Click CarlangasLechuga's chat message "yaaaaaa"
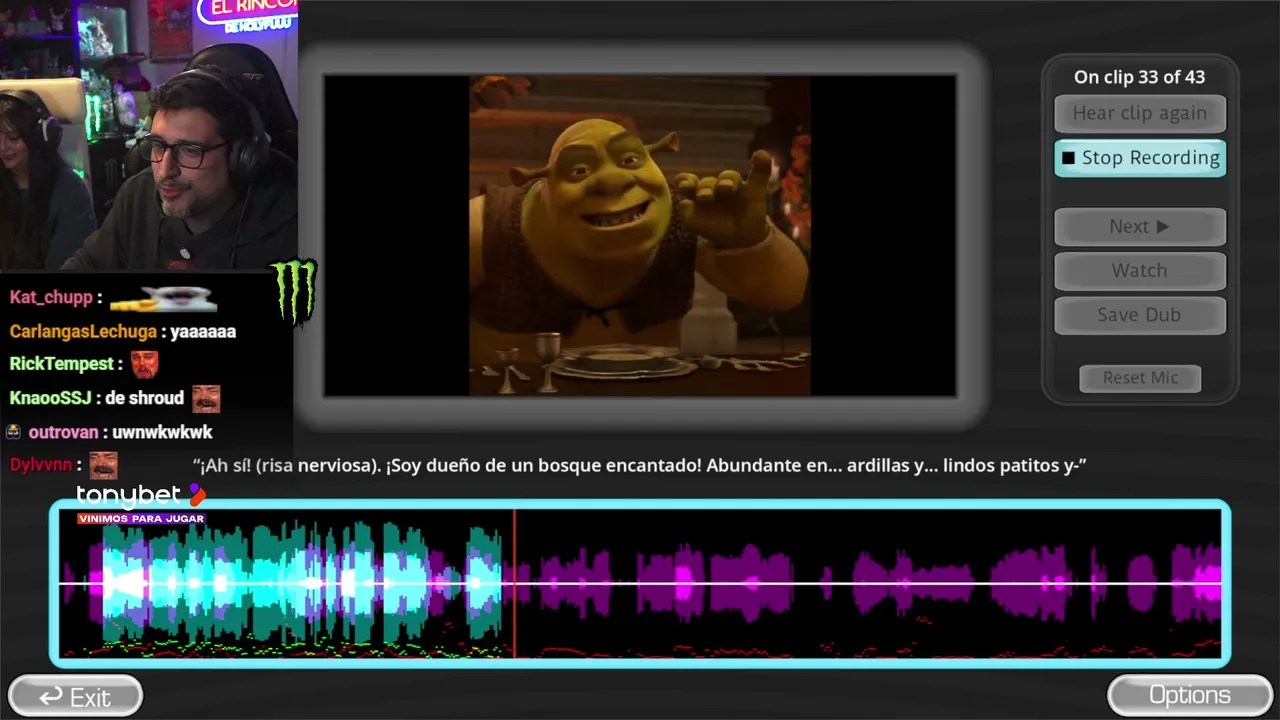The height and width of the screenshot is (720, 1280). (x=203, y=331)
